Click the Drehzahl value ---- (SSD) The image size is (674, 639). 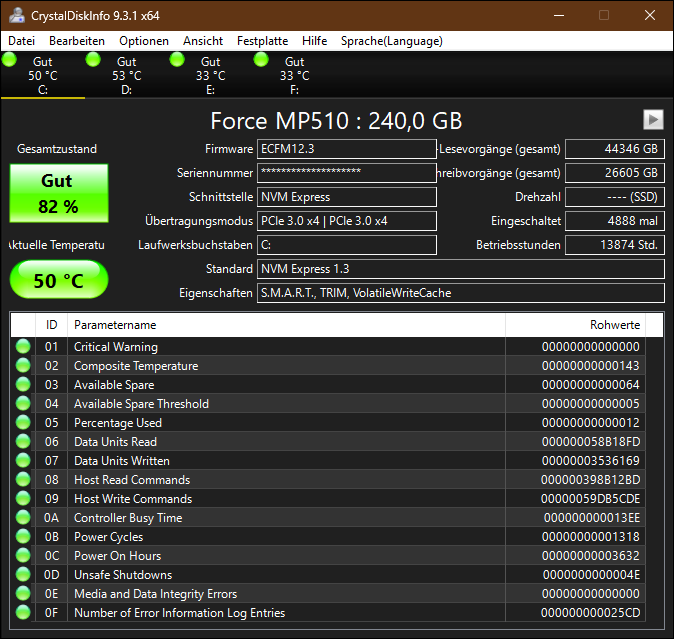[x=615, y=197]
